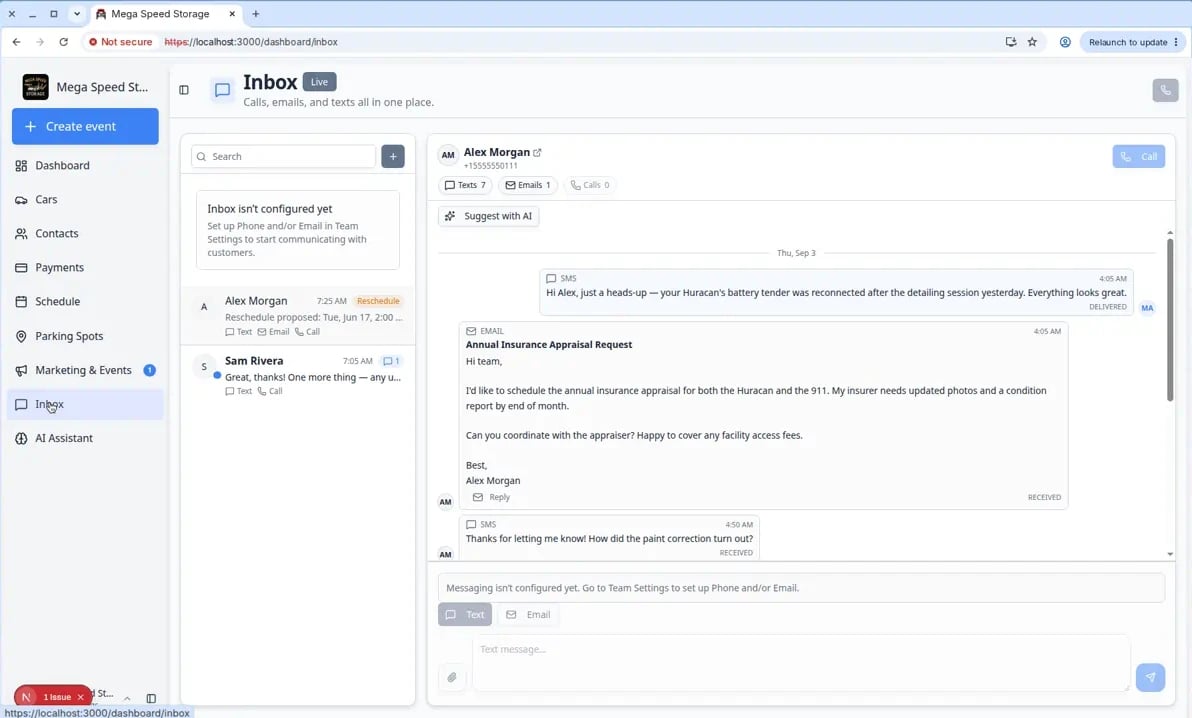Open Alex Morgan's contact external link icon
Viewport: 1192px width, 718px height.
pyautogui.click(x=537, y=152)
